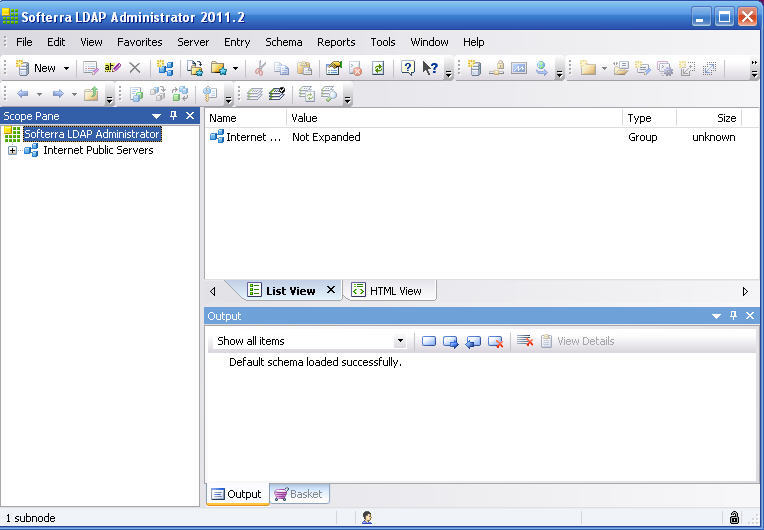Close the List View tab
Screen dimensions: 764x530
pyautogui.click(x=331, y=290)
